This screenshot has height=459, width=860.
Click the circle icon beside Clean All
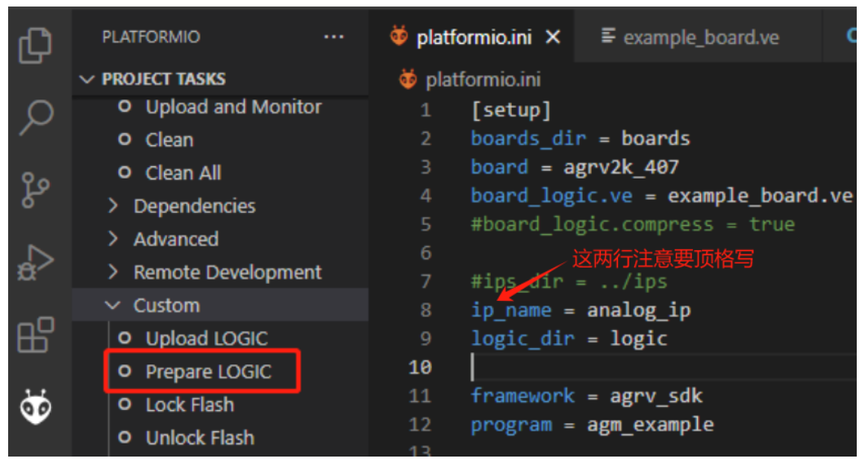pyautogui.click(x=125, y=173)
